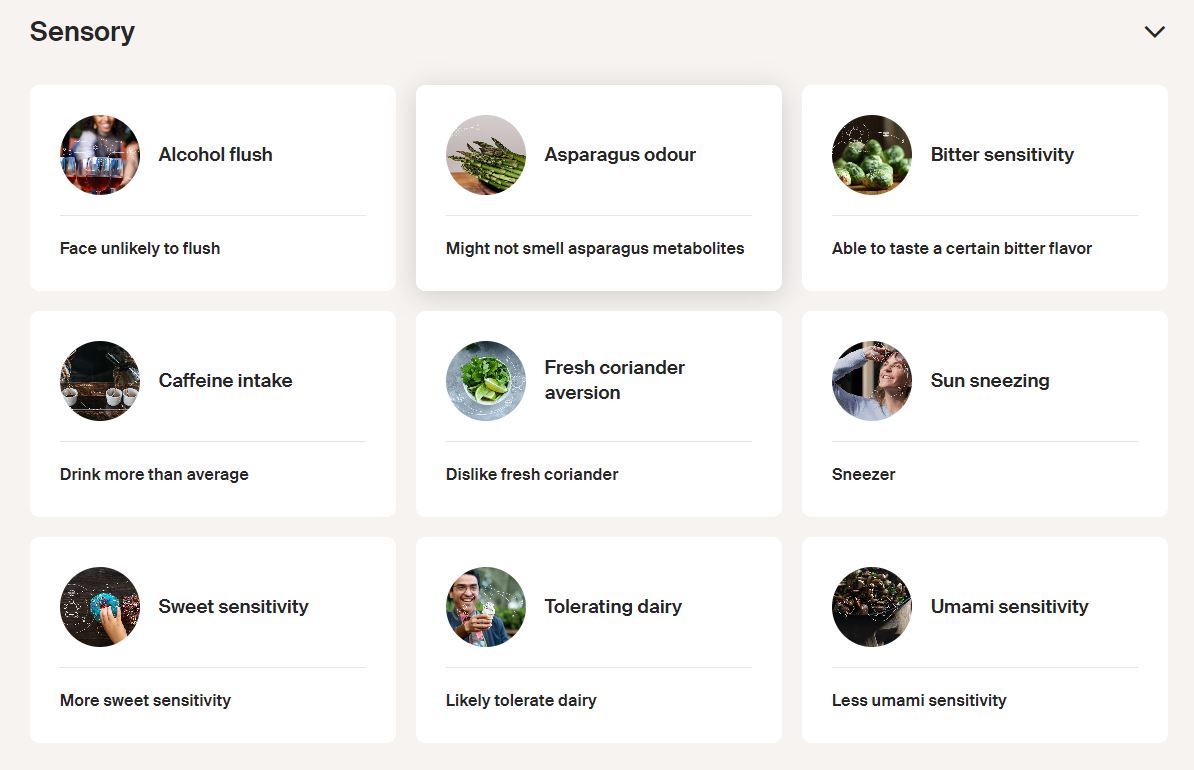The width and height of the screenshot is (1194, 770).
Task: Click the 'Likely tolerate dairy' result text
Action: 521,701
